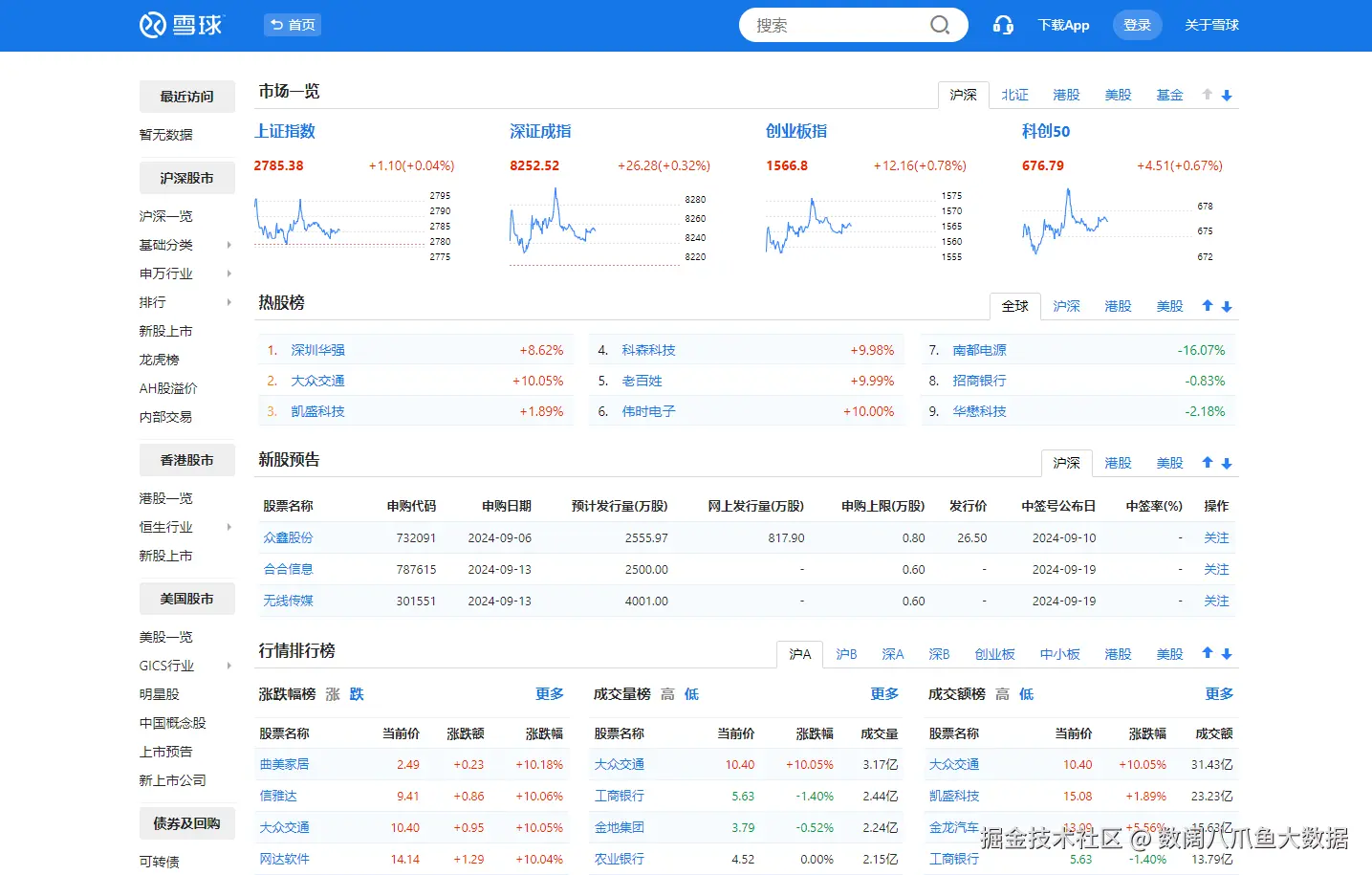Expand the 排行 submenu arrow
Viewport: 1372px width, 875px height.
coord(229,302)
